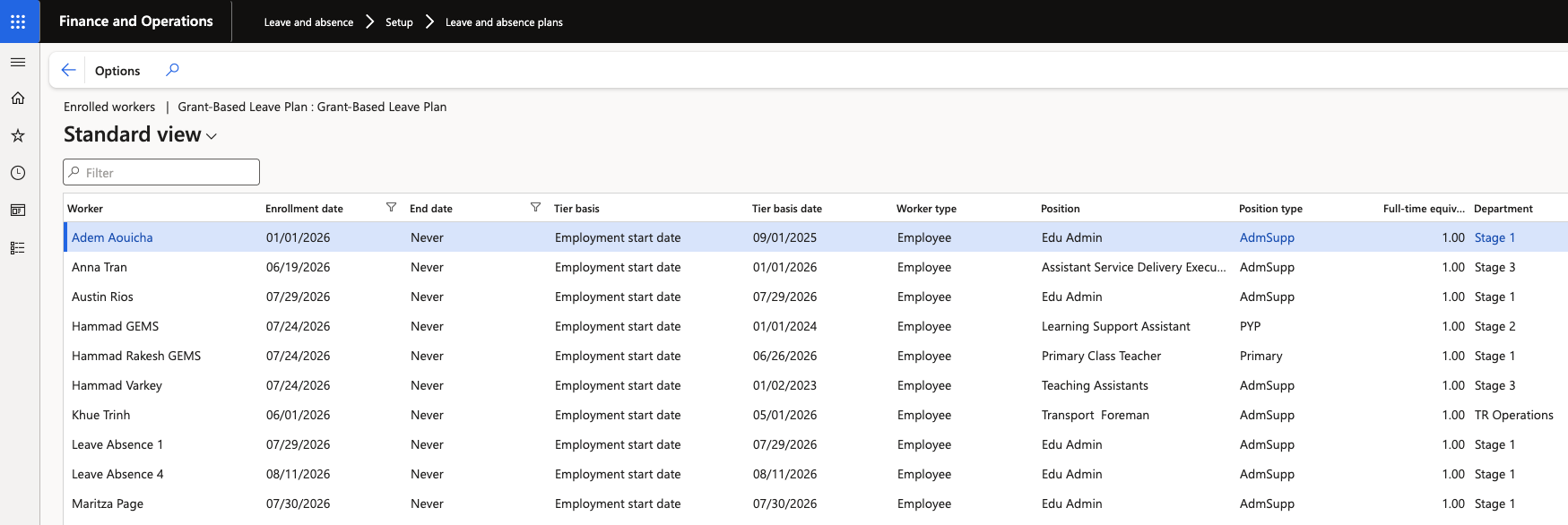
Task: Click TR Operations department cell
Action: coord(1513,415)
